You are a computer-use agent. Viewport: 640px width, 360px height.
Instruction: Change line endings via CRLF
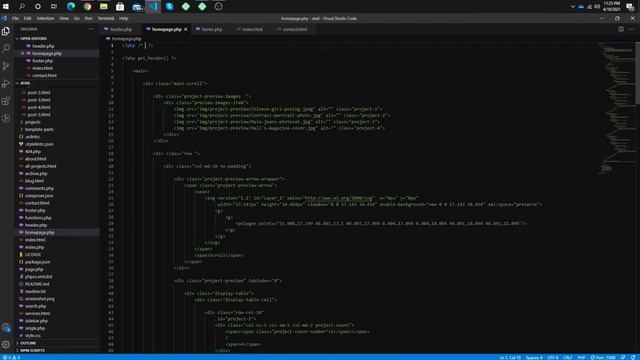point(568,357)
